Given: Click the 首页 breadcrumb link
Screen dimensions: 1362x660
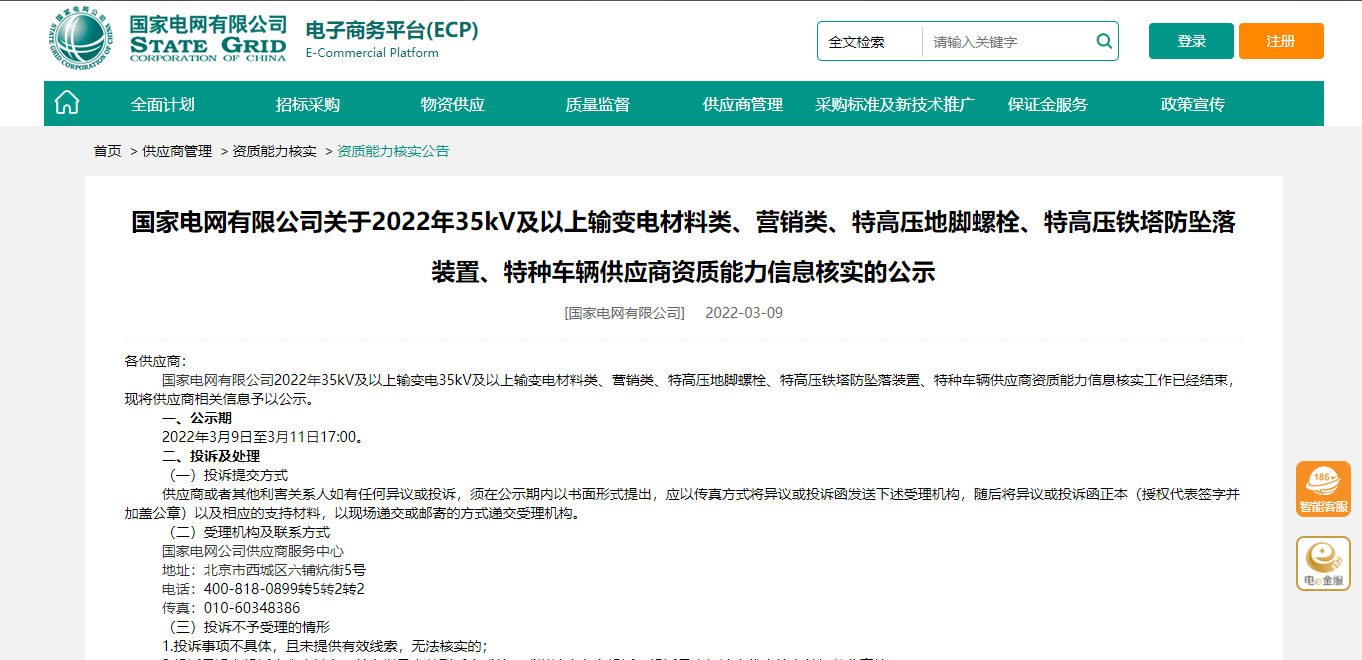Looking at the screenshot, I should pos(107,151).
